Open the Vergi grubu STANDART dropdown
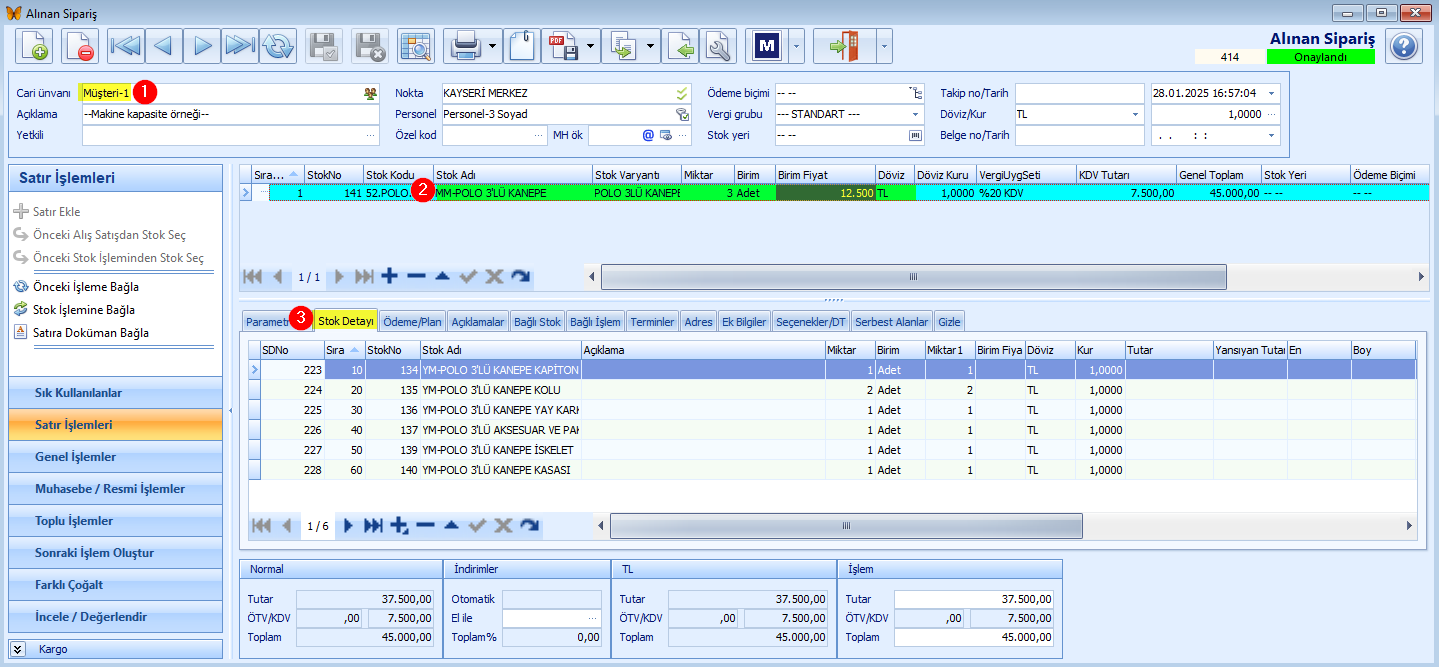The width and height of the screenshot is (1439, 667). point(914,114)
